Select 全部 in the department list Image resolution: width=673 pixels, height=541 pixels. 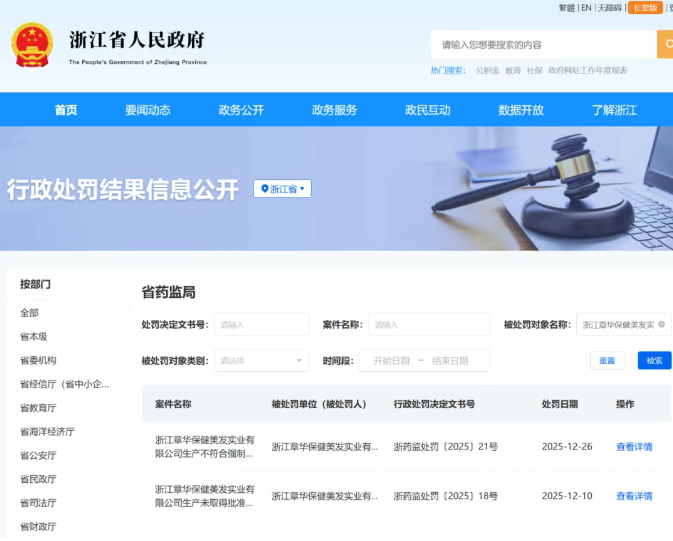[x=29, y=313]
